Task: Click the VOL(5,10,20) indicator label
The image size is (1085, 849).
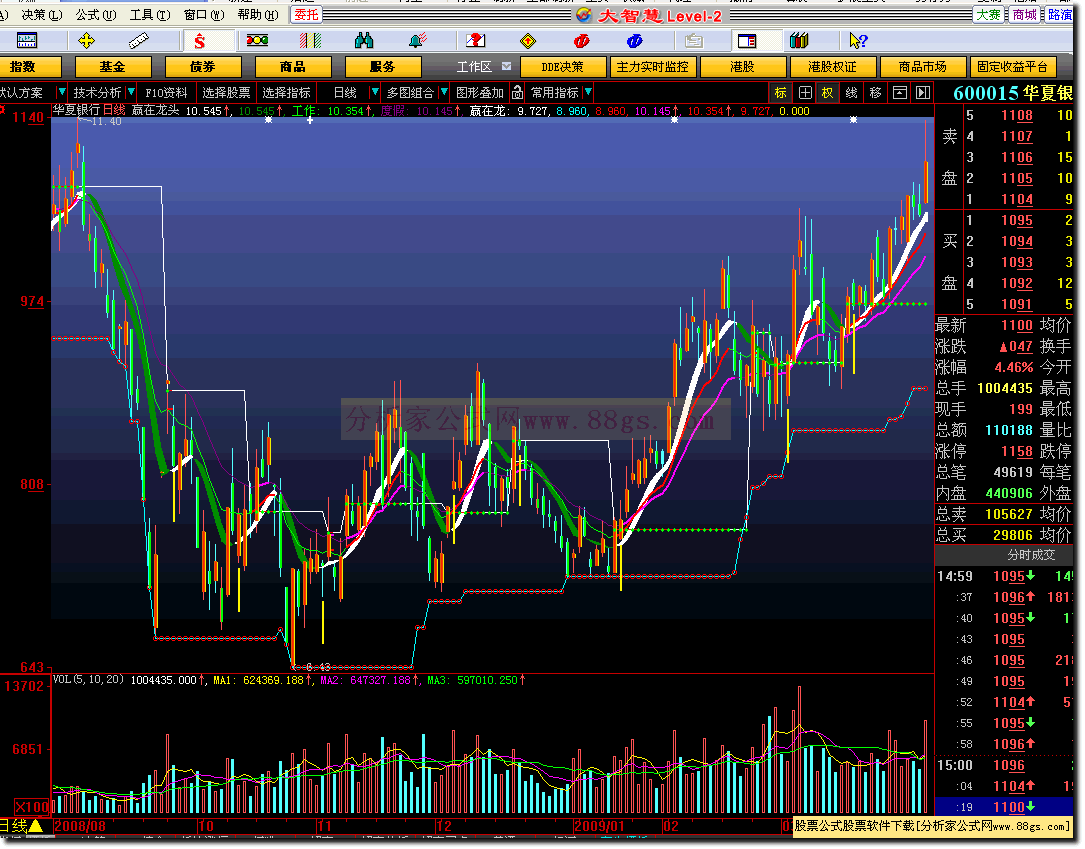Action: click(89, 679)
